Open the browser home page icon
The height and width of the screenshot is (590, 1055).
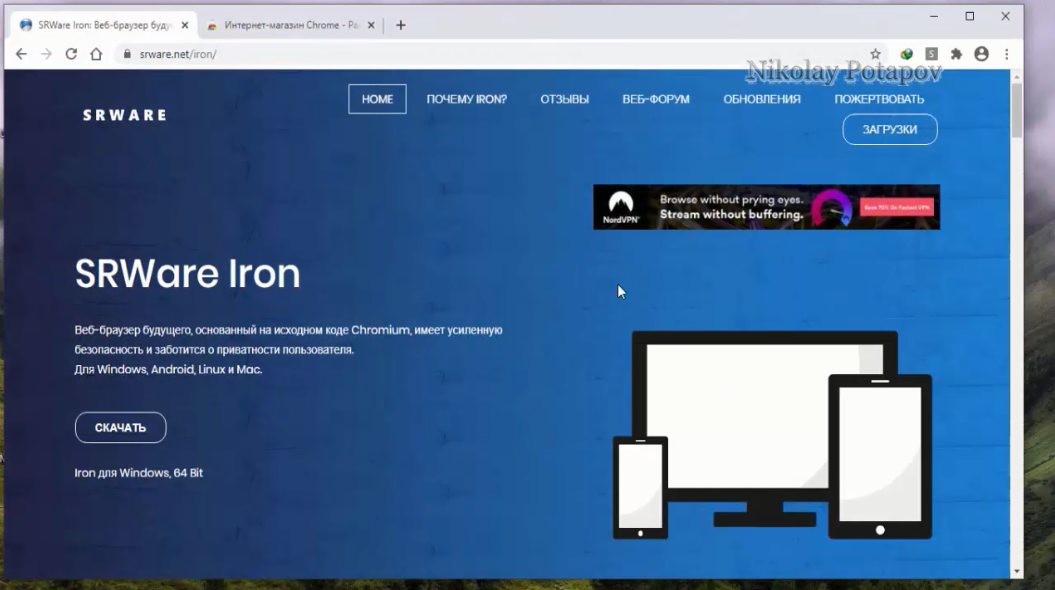pos(96,54)
